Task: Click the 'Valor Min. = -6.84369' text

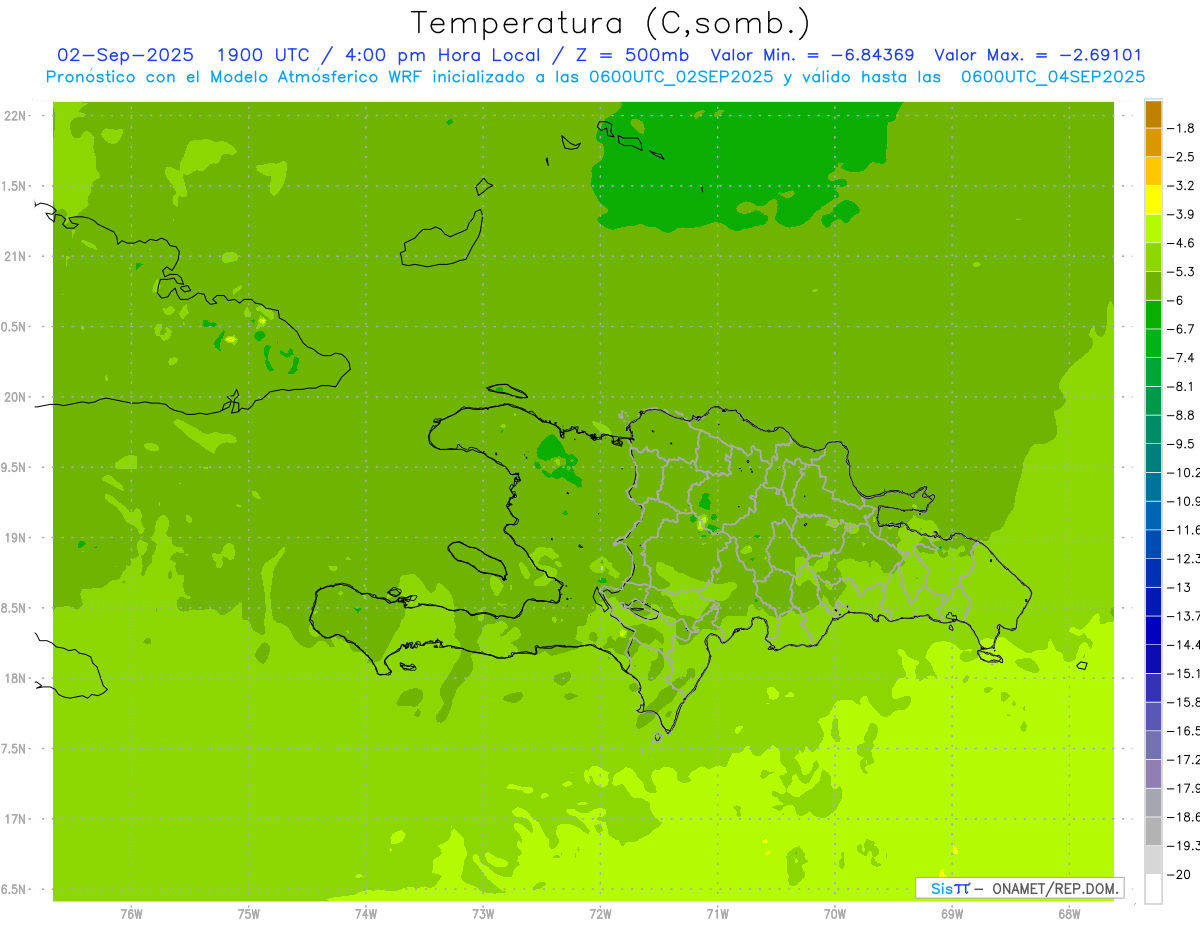Action: 812,56
